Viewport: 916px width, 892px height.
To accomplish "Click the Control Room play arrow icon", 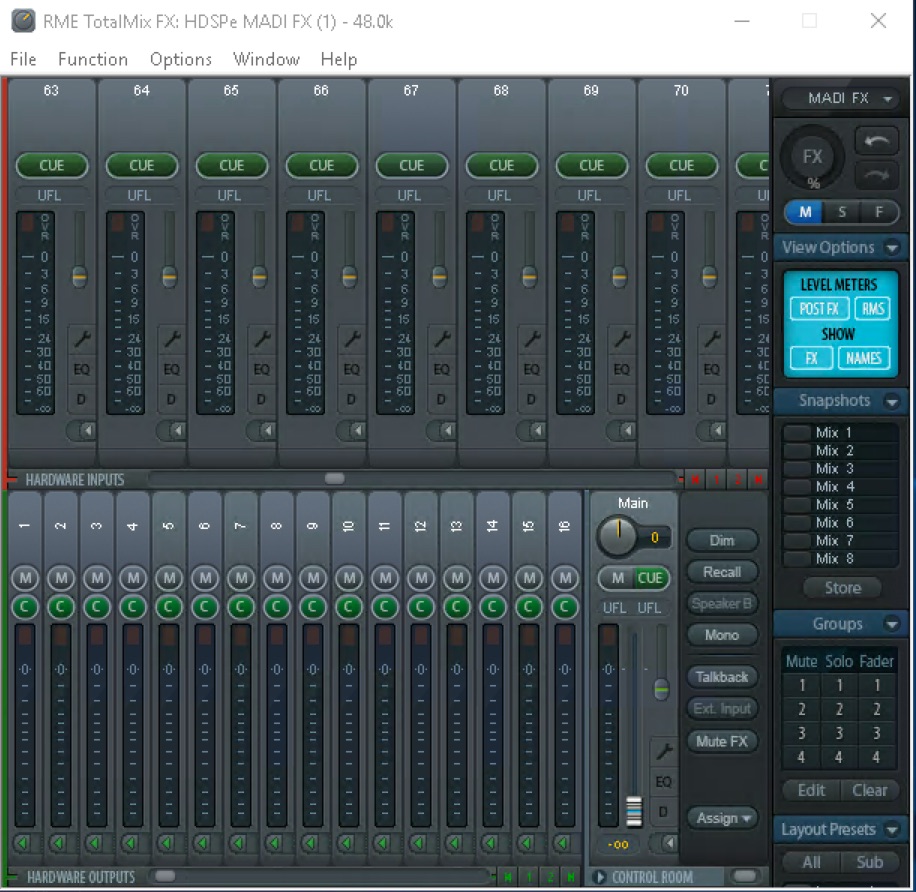I will click(x=599, y=877).
